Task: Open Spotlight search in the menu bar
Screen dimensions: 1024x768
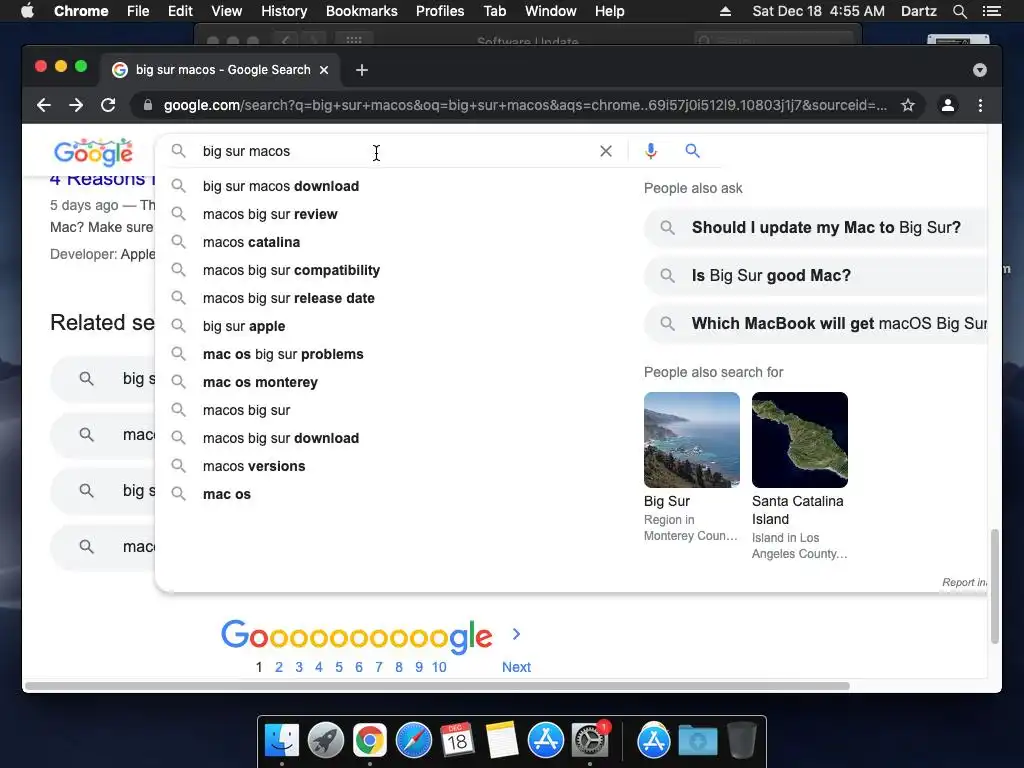Action: click(959, 11)
